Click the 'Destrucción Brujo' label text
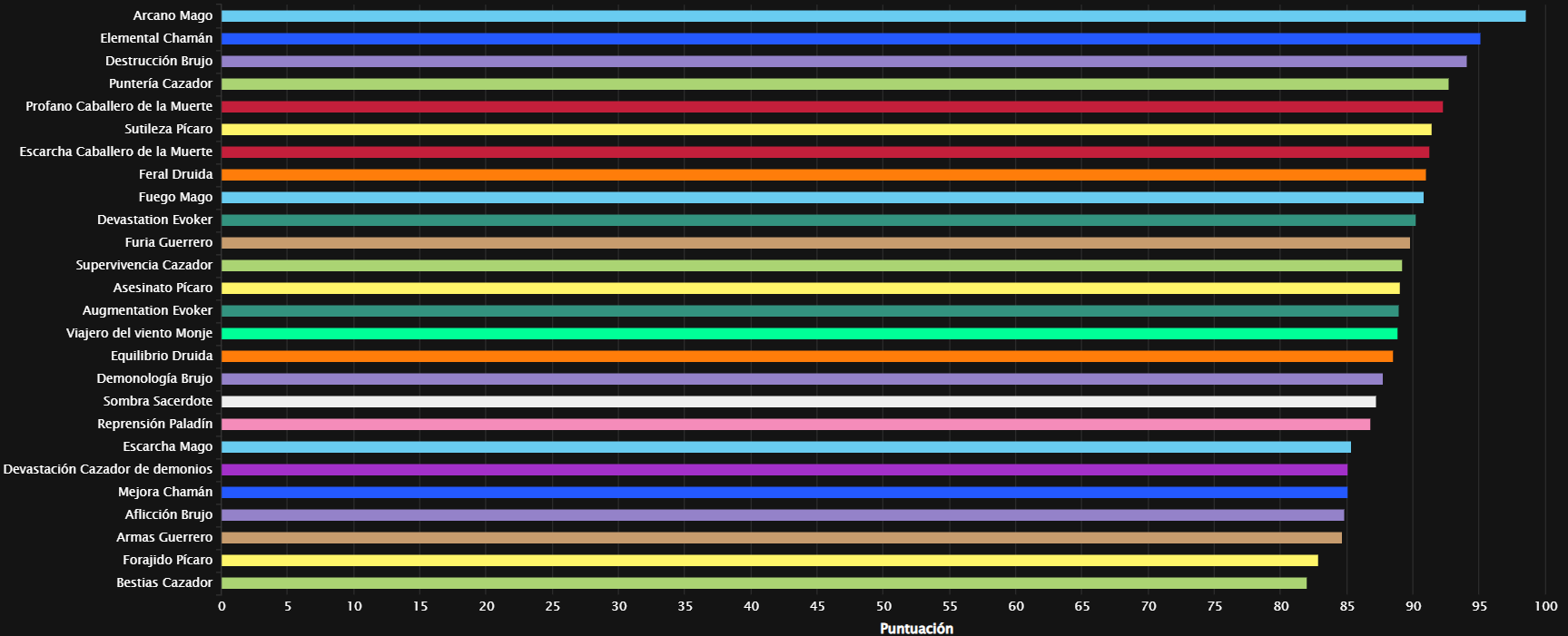Screen dimensions: 1568x636 [159, 61]
